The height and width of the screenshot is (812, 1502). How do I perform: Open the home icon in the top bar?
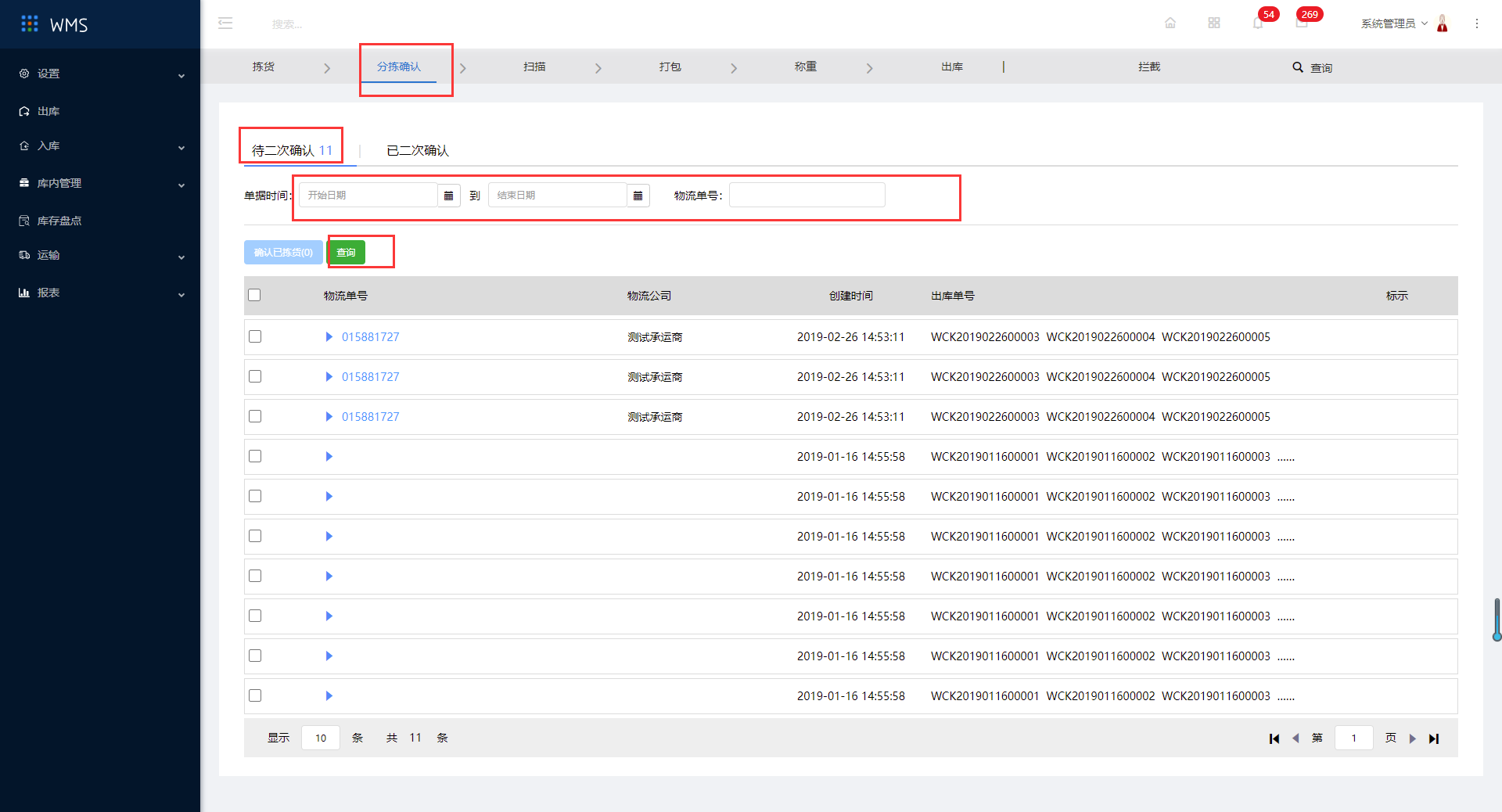tap(1170, 23)
